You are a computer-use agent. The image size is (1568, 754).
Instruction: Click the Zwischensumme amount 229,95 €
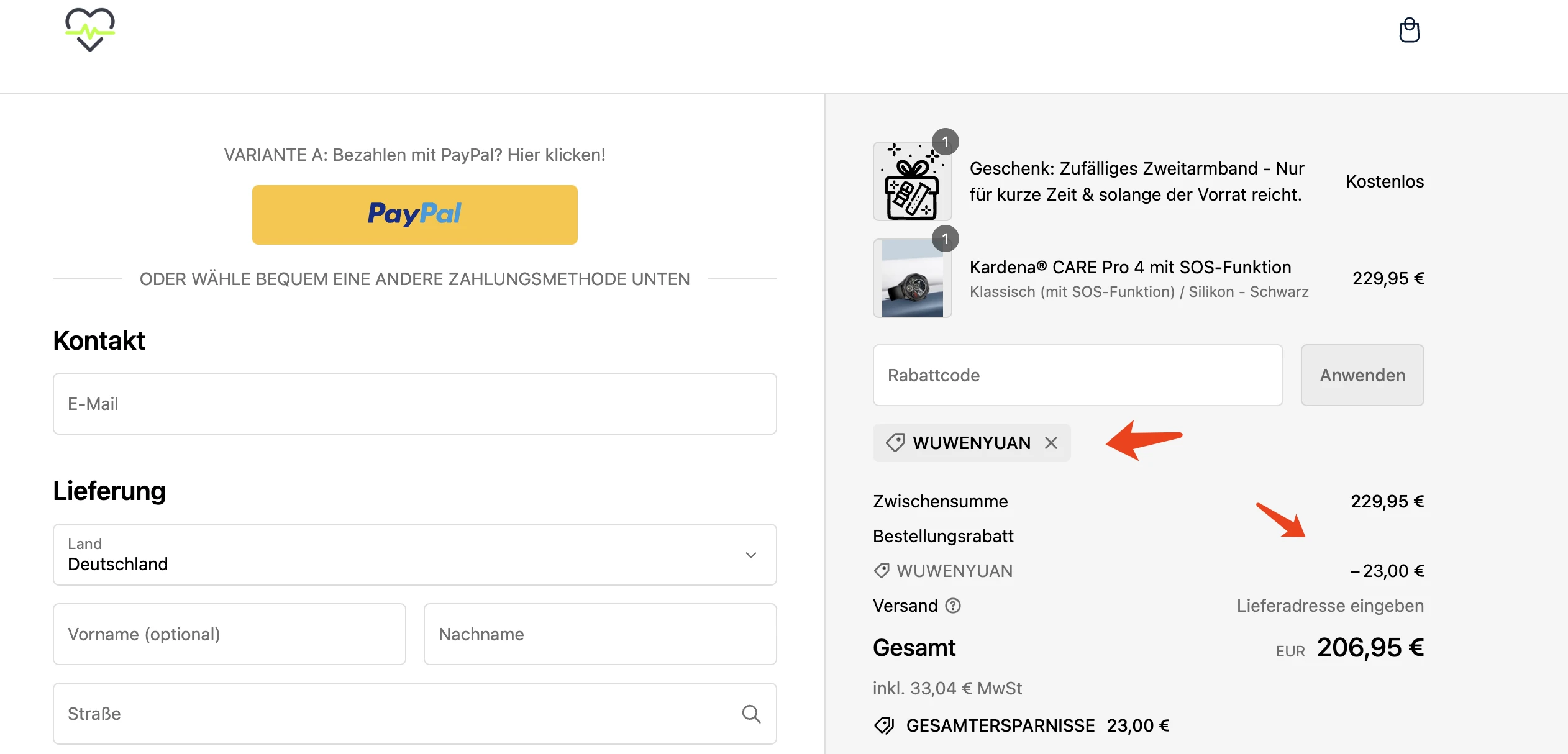click(1387, 501)
